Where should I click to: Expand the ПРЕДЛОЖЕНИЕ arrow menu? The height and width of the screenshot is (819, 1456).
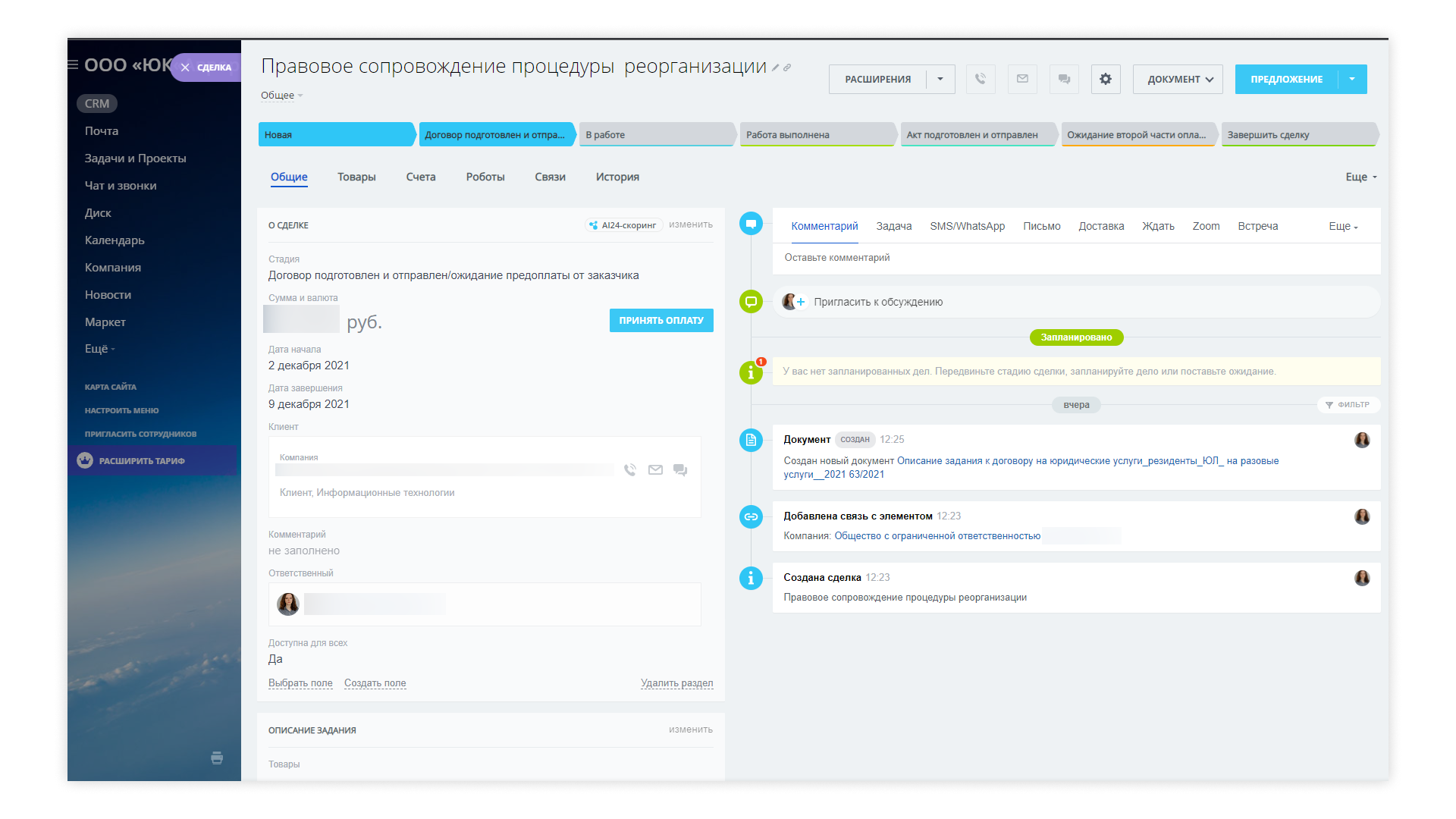[x=1352, y=79]
